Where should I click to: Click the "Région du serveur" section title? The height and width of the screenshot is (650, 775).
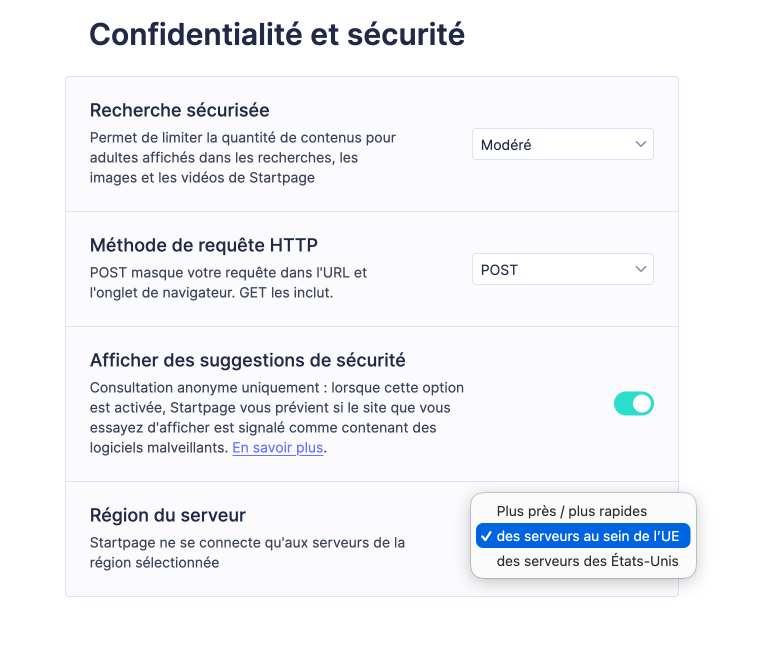click(167, 515)
